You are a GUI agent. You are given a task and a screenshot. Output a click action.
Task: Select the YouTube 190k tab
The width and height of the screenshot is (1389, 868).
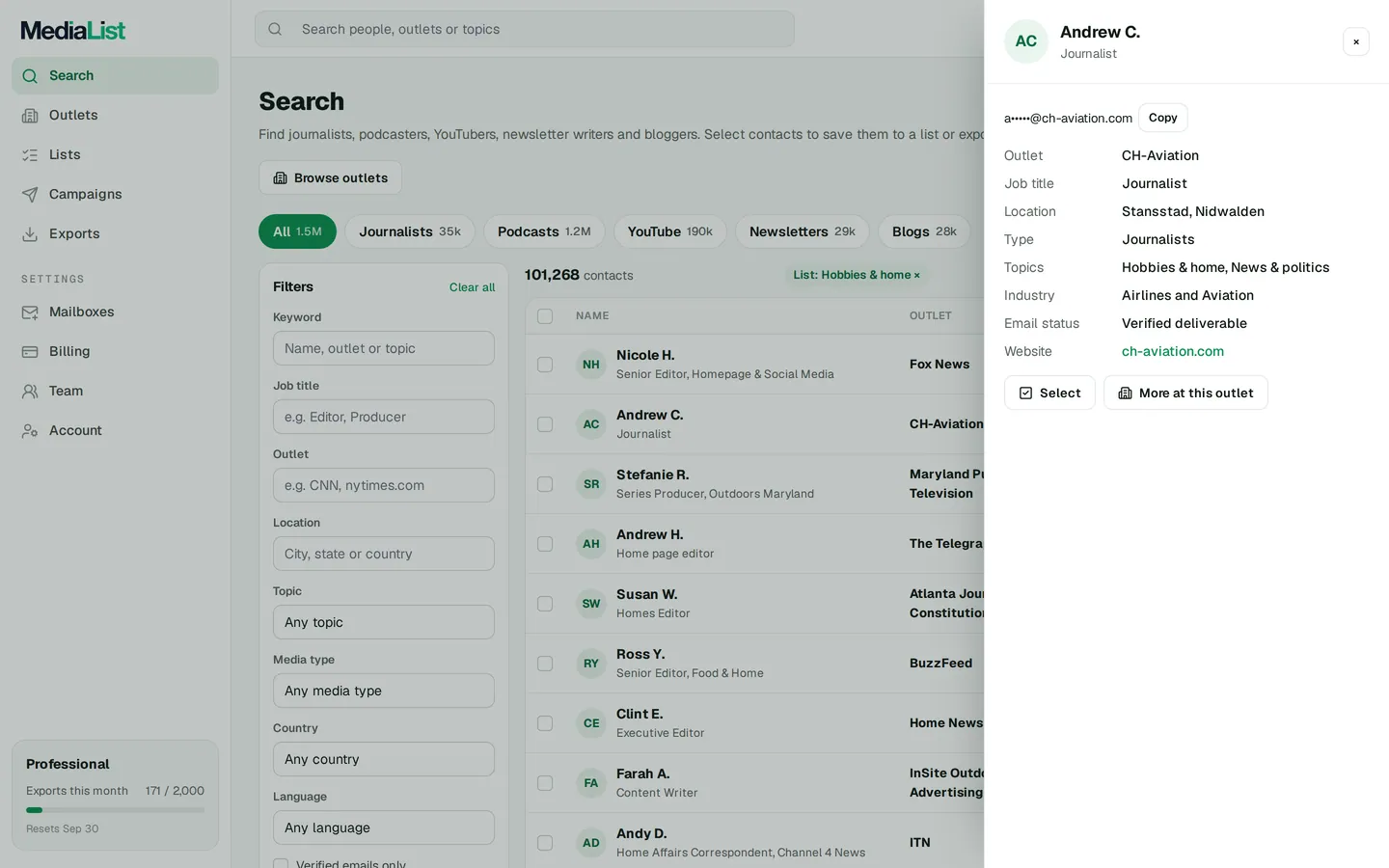[x=670, y=231]
